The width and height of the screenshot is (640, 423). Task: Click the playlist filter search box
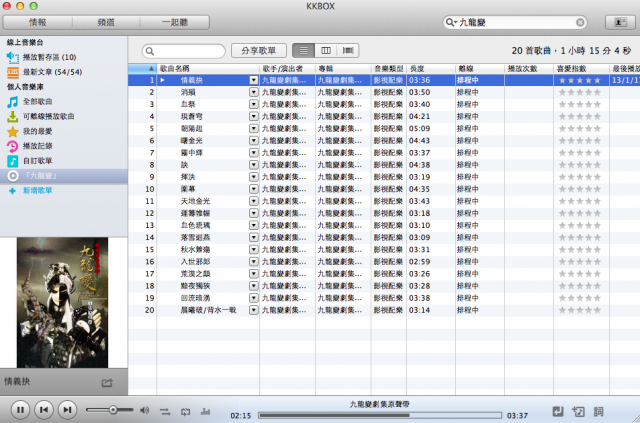click(184, 51)
